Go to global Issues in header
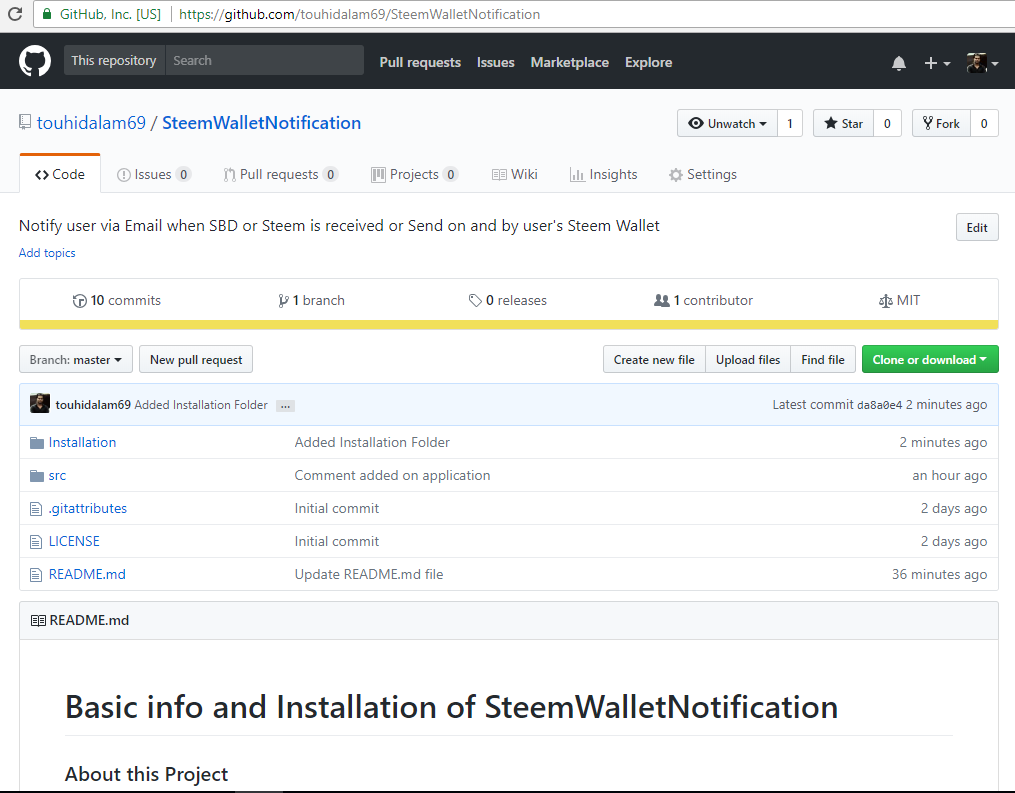This screenshot has width=1015, height=793. [496, 62]
